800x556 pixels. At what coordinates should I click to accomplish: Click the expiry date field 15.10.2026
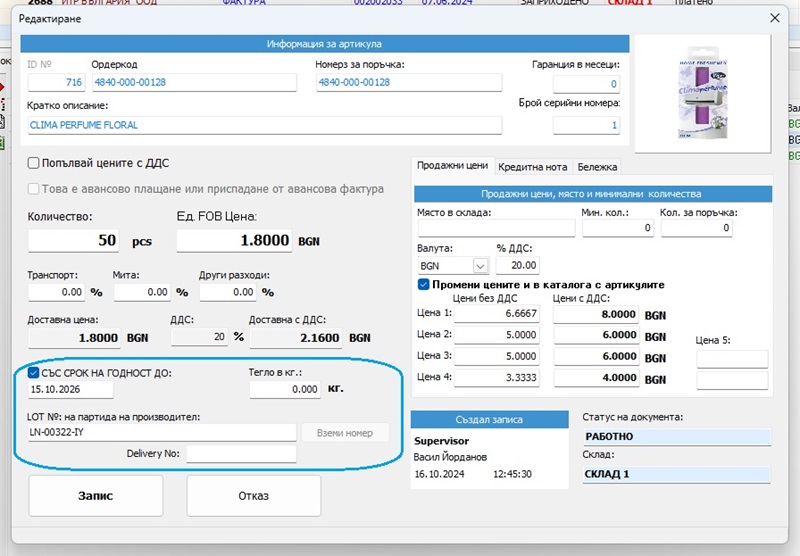(70, 389)
